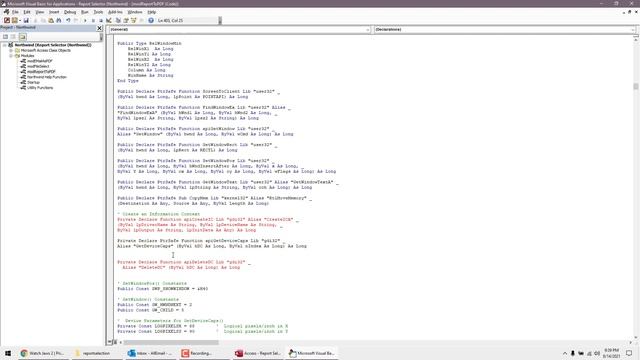Open the Tools menu
This screenshot has width=640, height=360.
(98, 12)
